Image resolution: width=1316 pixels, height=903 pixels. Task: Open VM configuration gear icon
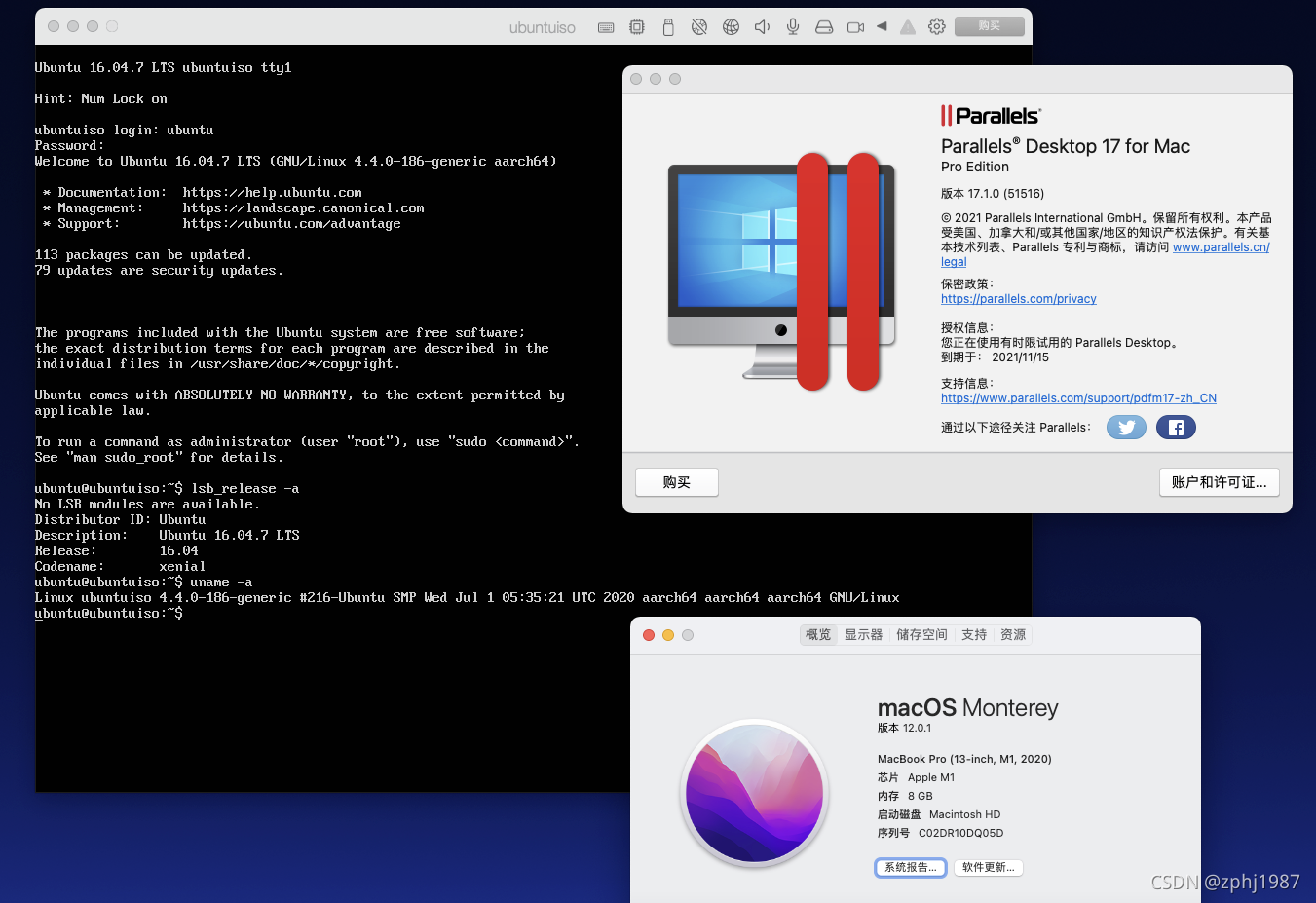(937, 26)
